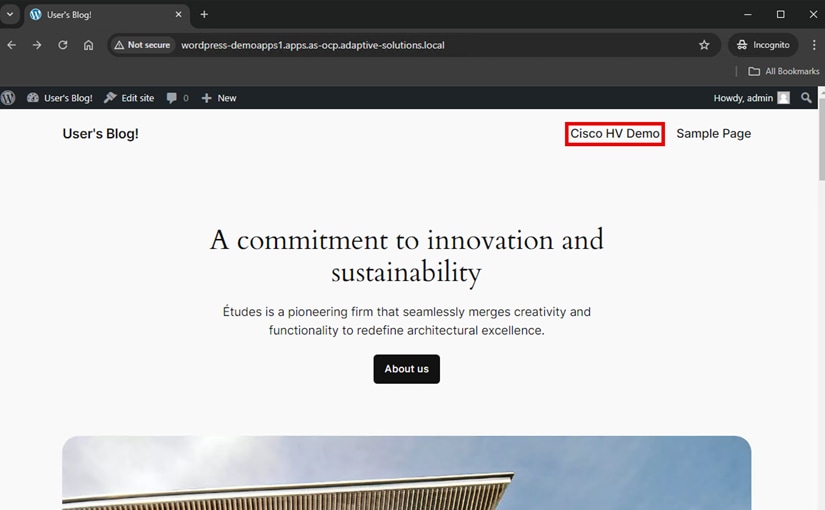The width and height of the screenshot is (825, 510).
Task: Open the All Bookmarks folder
Action: pyautogui.click(x=784, y=71)
